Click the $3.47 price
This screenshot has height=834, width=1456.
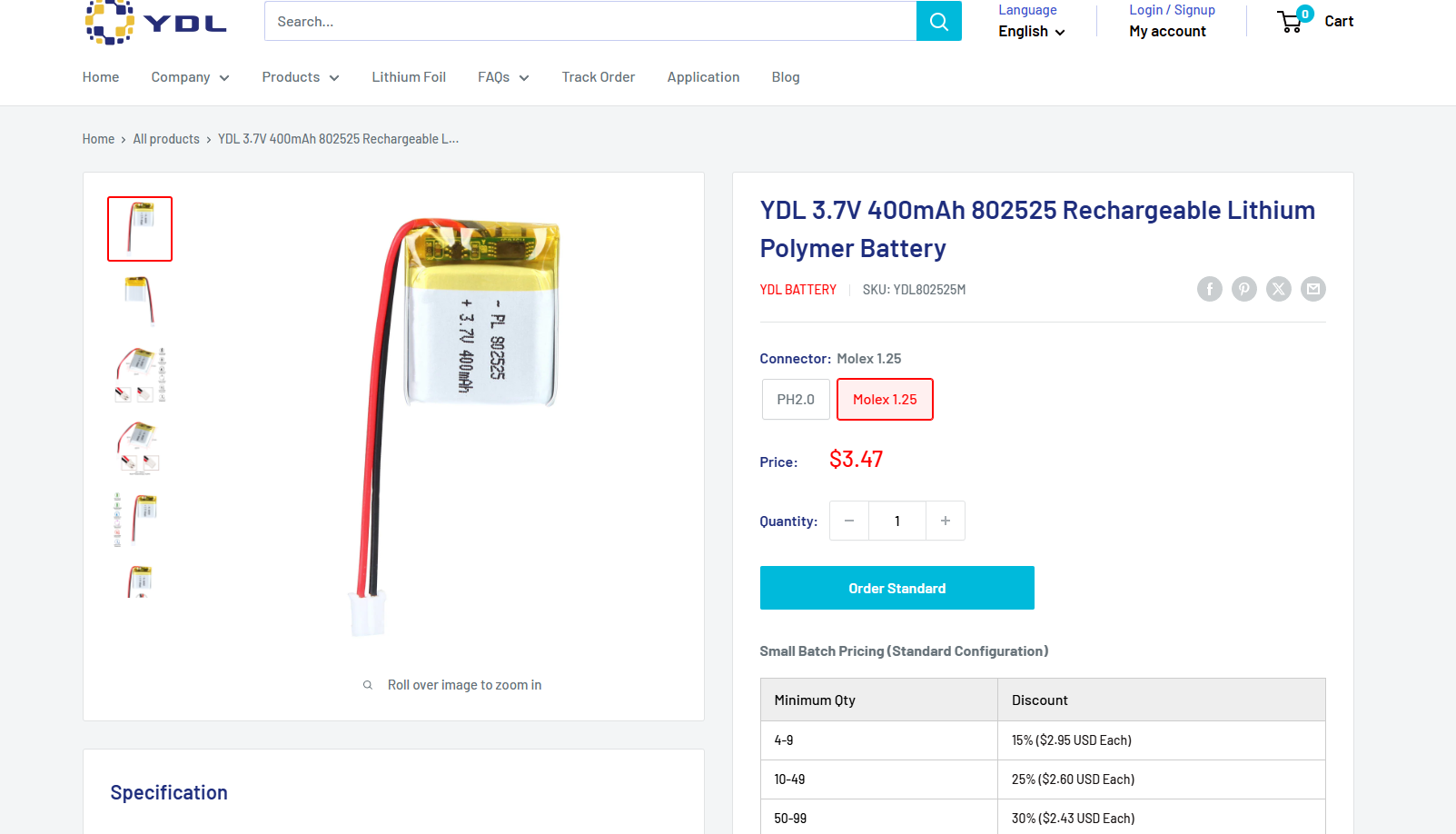coord(856,460)
